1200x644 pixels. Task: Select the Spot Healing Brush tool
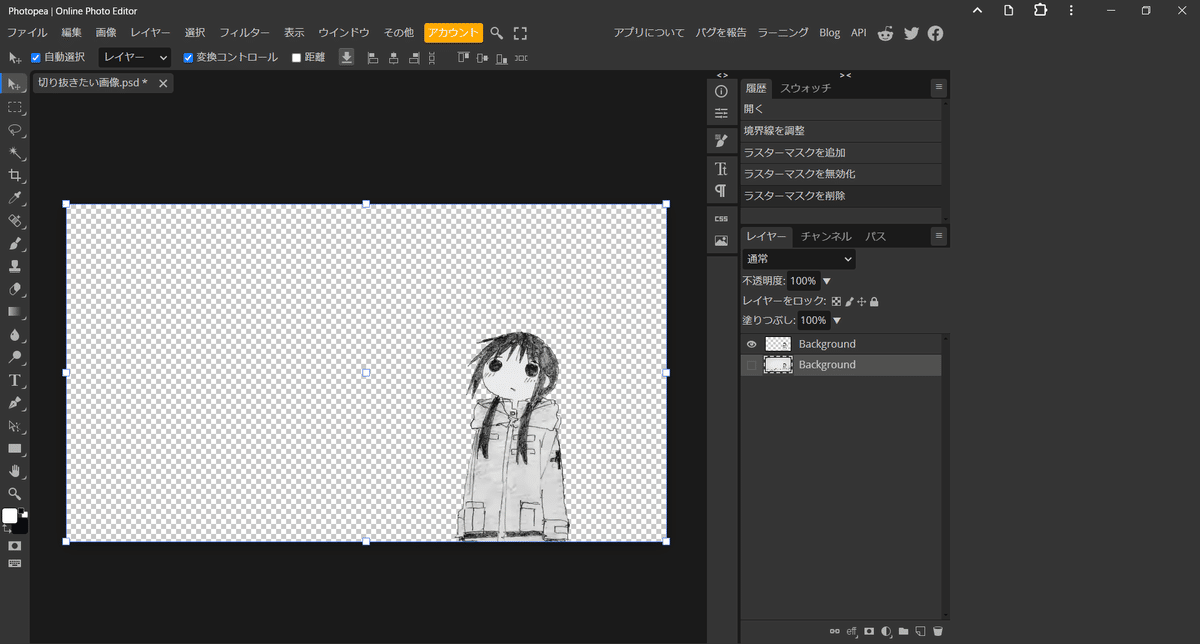(x=14, y=221)
